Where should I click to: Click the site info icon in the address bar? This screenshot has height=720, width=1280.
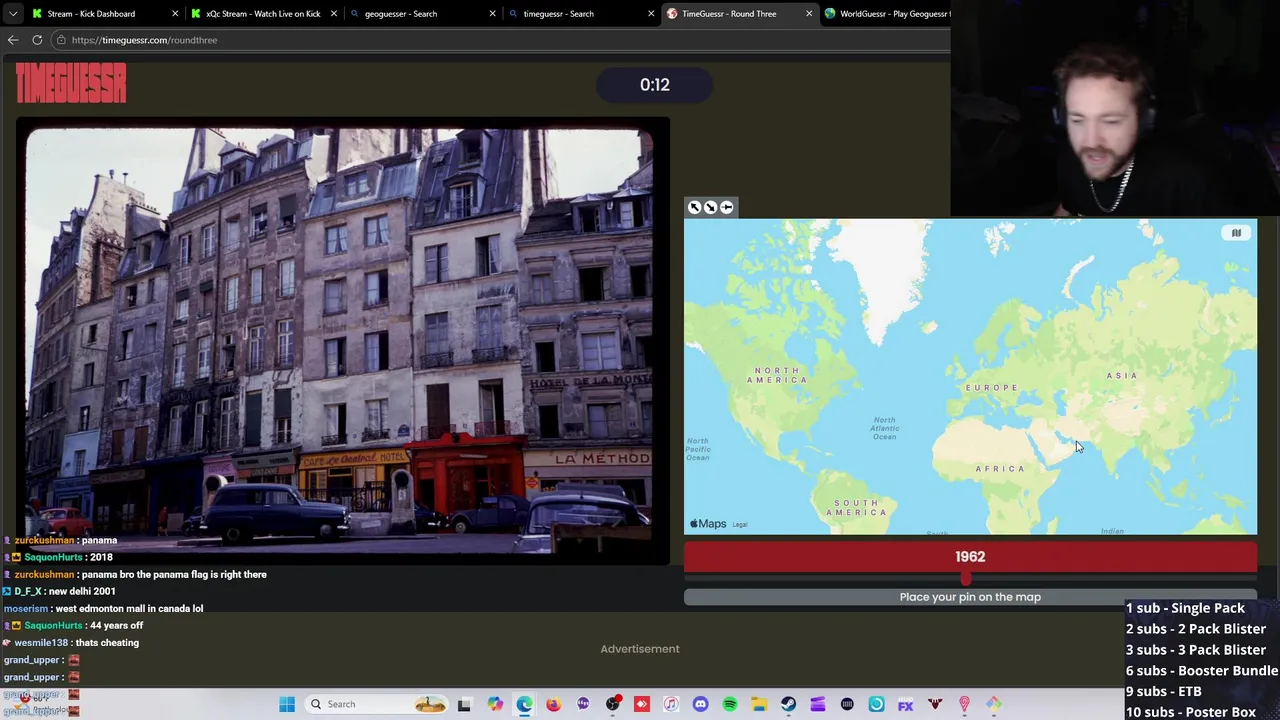click(x=61, y=40)
